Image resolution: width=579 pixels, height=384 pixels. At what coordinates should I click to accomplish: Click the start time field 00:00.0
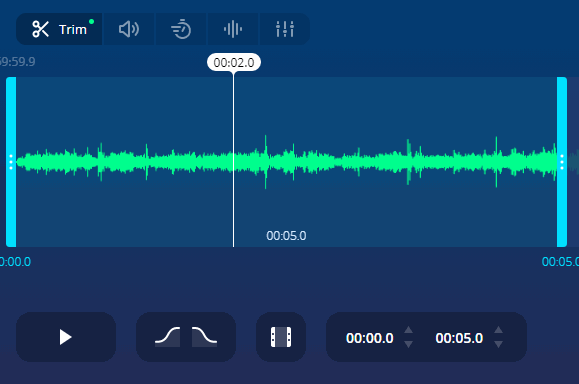coord(370,338)
